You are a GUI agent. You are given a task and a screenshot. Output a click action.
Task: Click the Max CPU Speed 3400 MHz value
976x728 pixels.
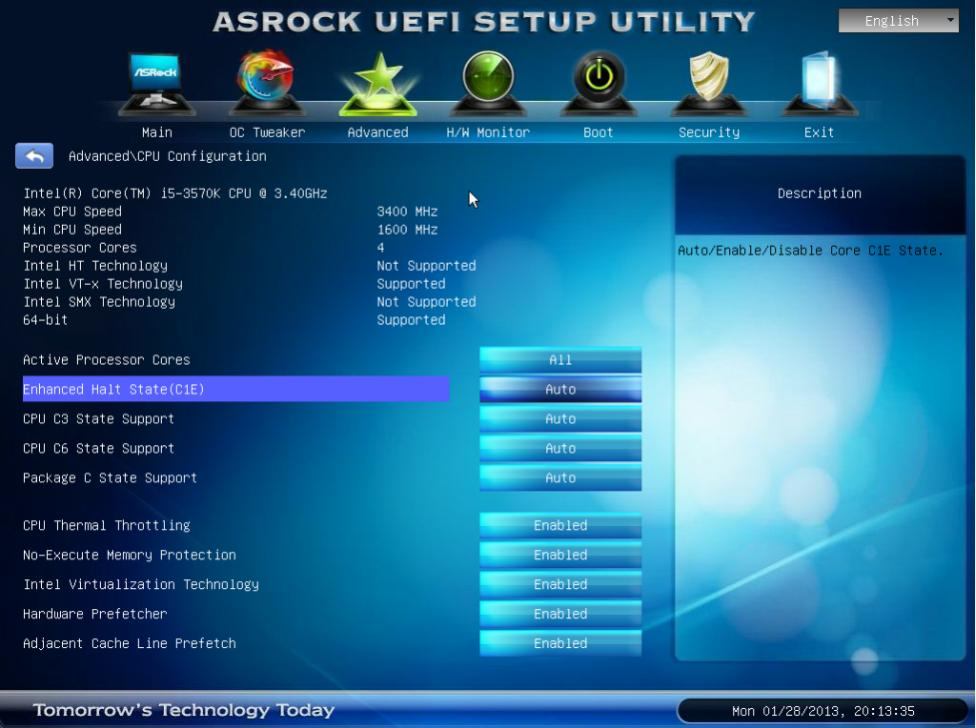pyautogui.click(x=407, y=212)
